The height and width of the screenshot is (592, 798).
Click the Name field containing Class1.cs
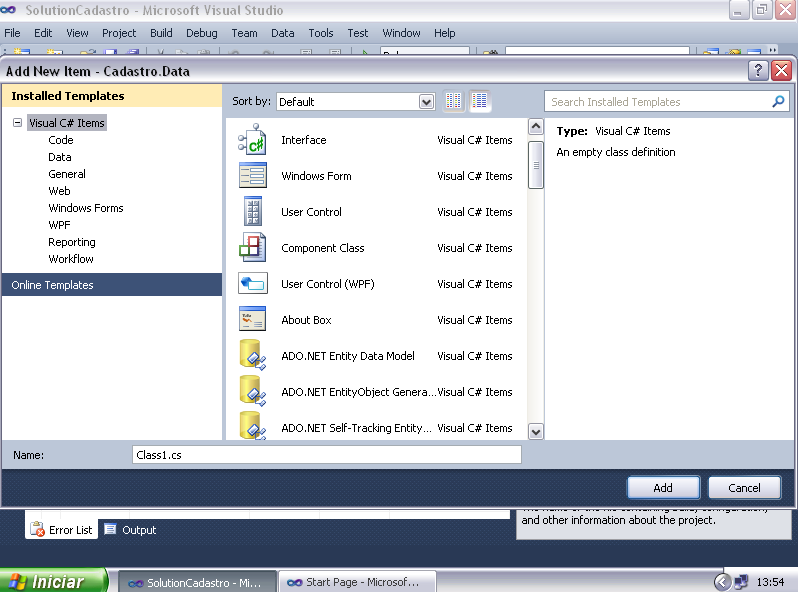point(327,455)
